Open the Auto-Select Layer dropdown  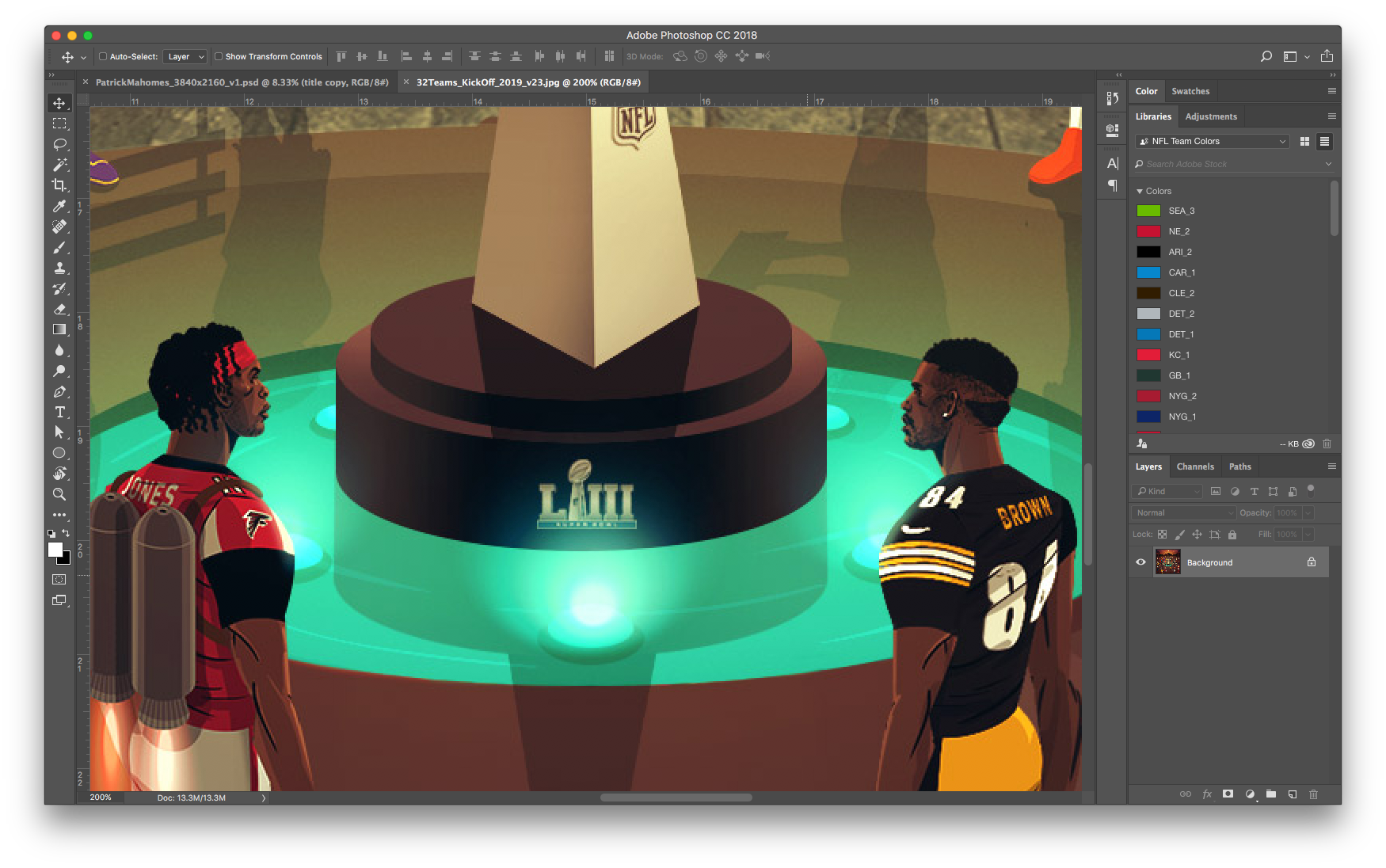click(185, 56)
